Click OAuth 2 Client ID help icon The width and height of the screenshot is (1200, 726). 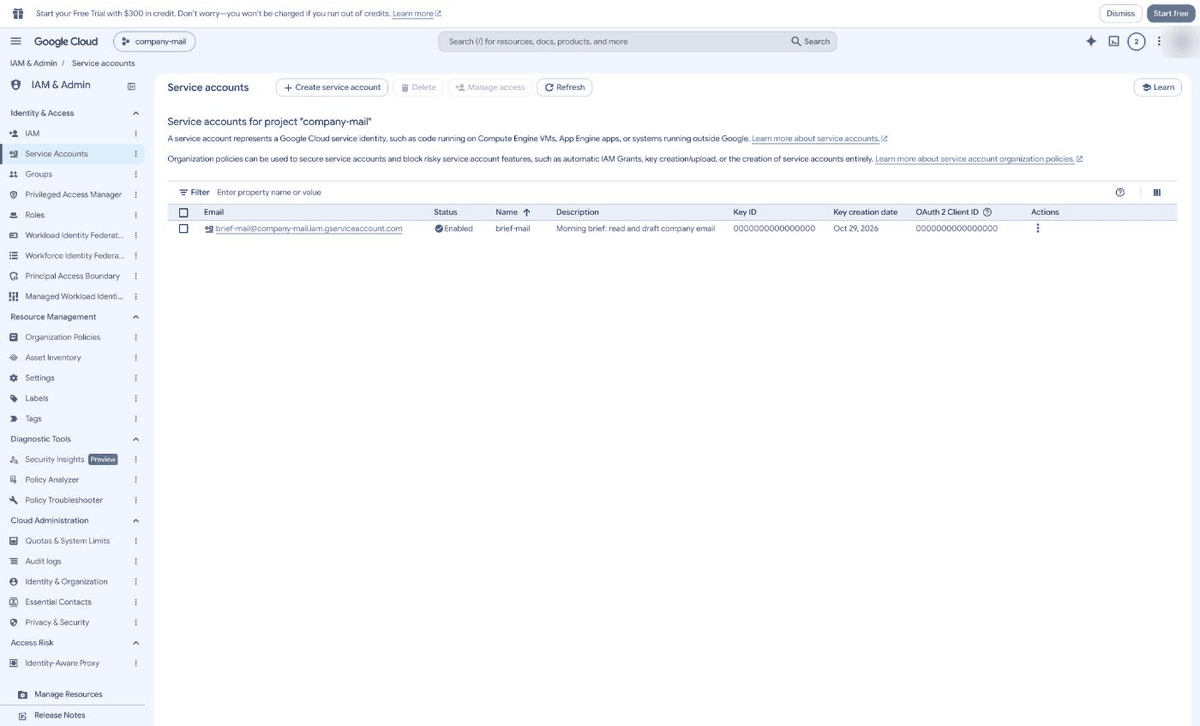(x=987, y=212)
